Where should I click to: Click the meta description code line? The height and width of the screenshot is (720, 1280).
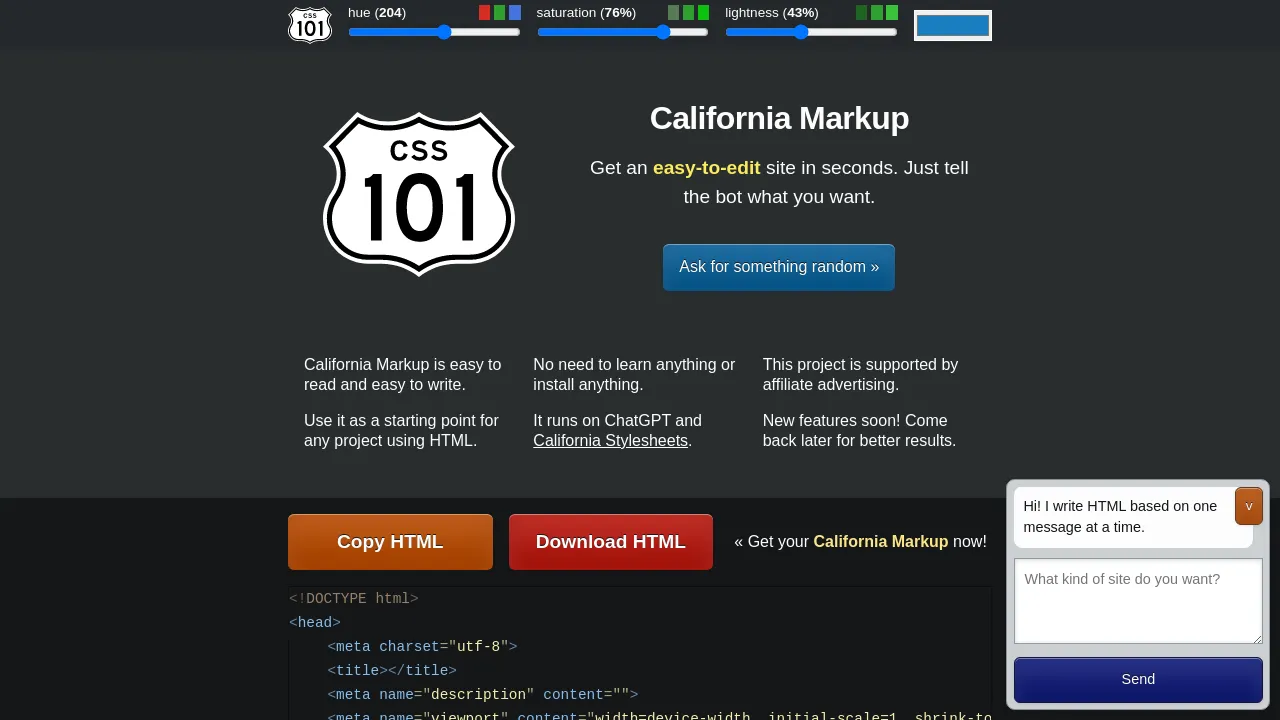(483, 695)
